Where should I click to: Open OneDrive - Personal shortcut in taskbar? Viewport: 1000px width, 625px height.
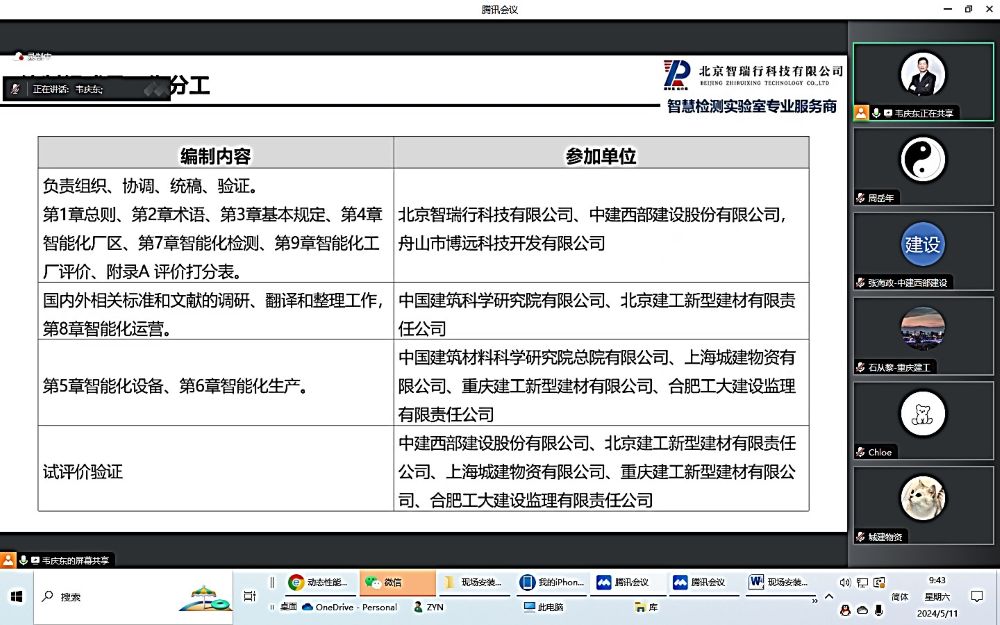(x=349, y=607)
